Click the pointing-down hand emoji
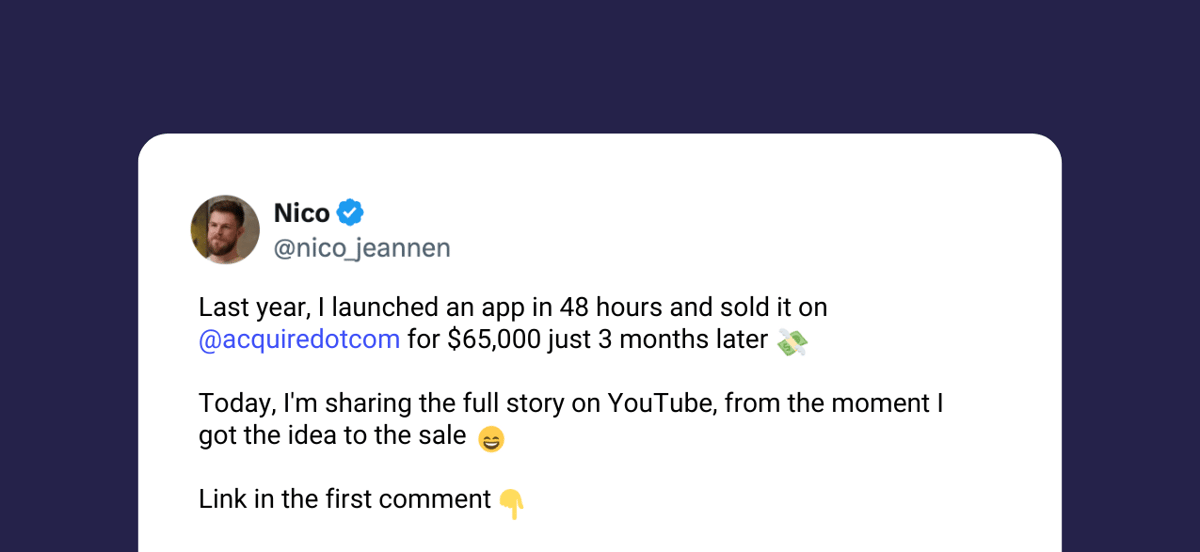This screenshot has height=552, width=1200. tap(511, 502)
